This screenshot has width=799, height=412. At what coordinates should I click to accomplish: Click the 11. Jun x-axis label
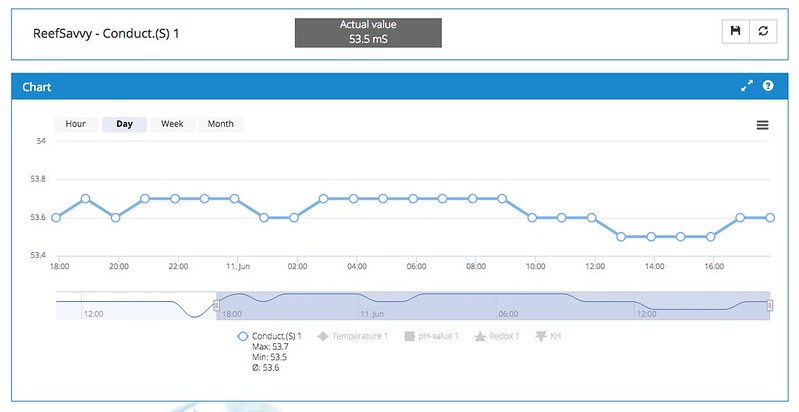pos(238,266)
